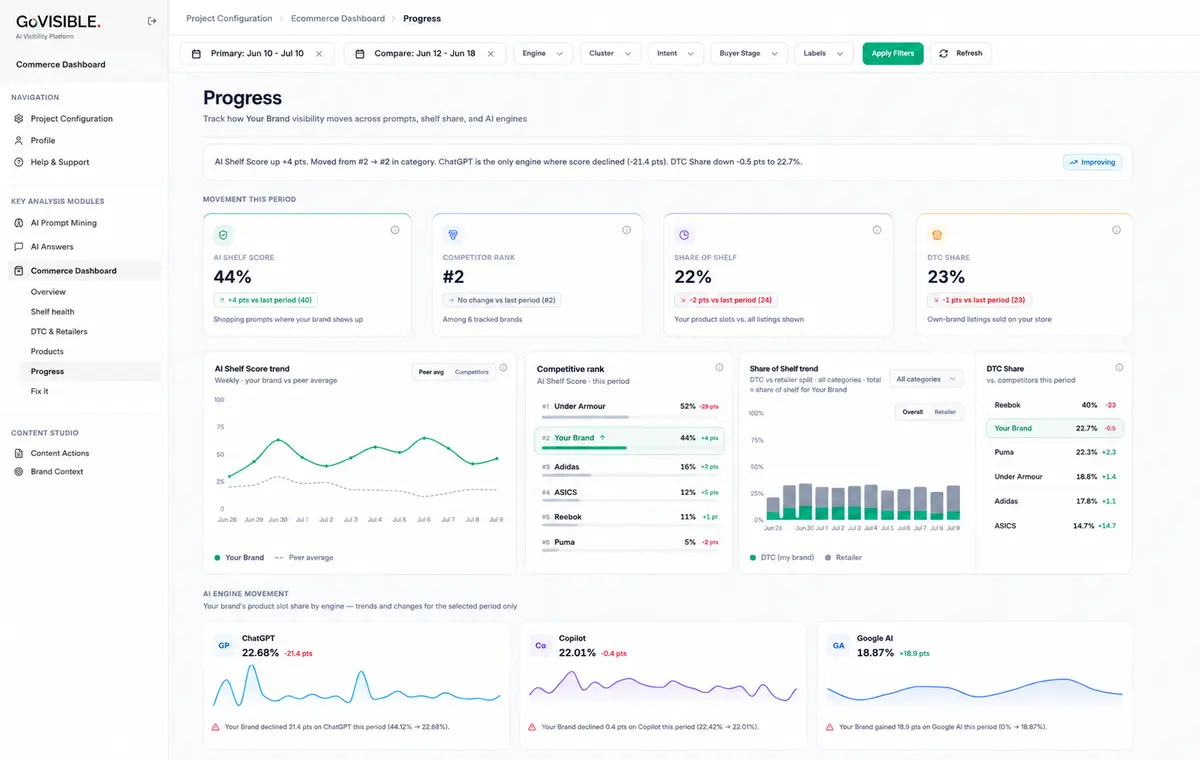Viewport: 1200px width, 760px height.
Task: Collapse sidebar via the logout arrow icon
Action: pos(151,21)
